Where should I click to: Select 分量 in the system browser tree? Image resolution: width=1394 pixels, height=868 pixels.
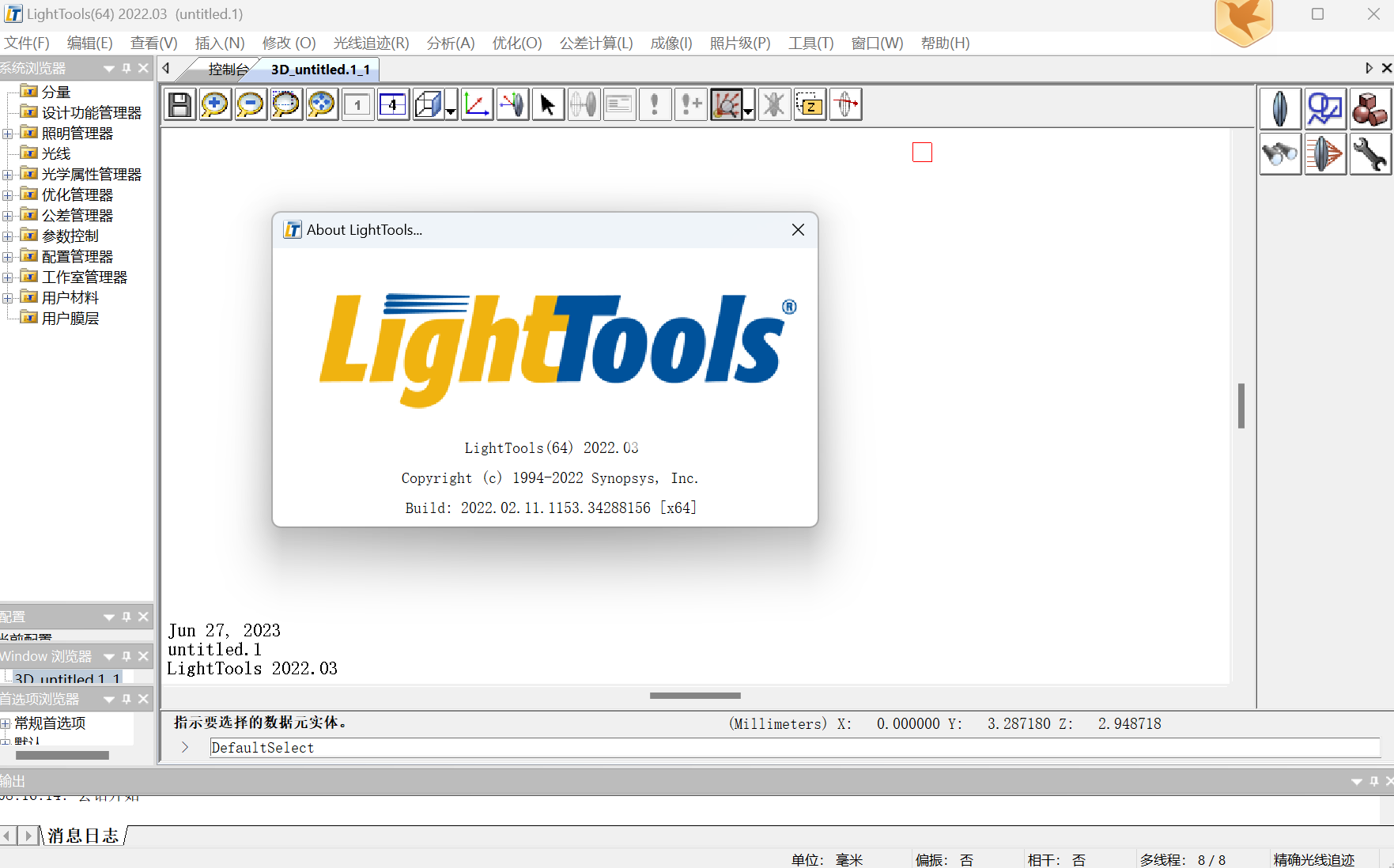click(x=56, y=92)
